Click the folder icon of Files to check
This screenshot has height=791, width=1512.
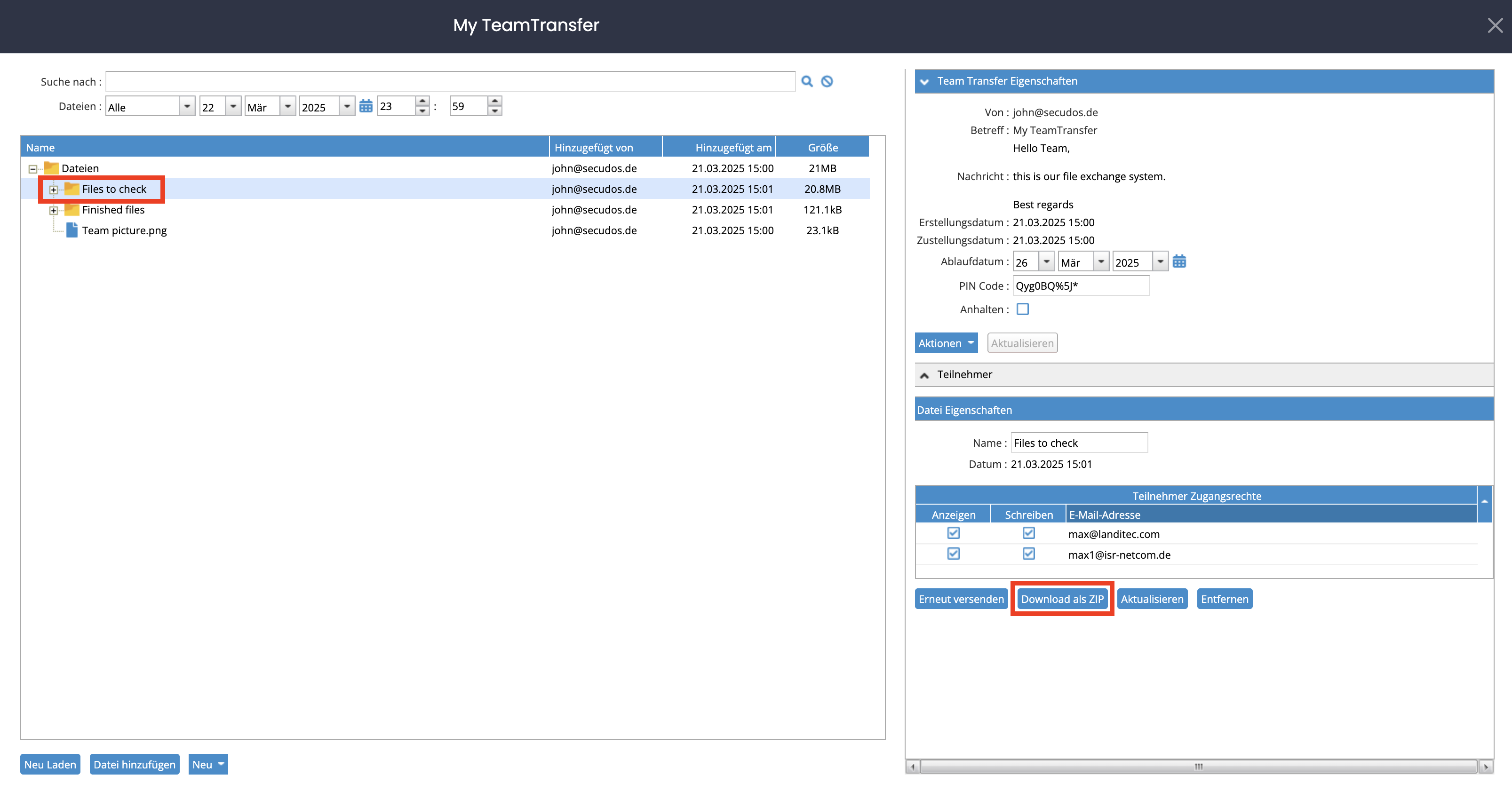point(71,189)
